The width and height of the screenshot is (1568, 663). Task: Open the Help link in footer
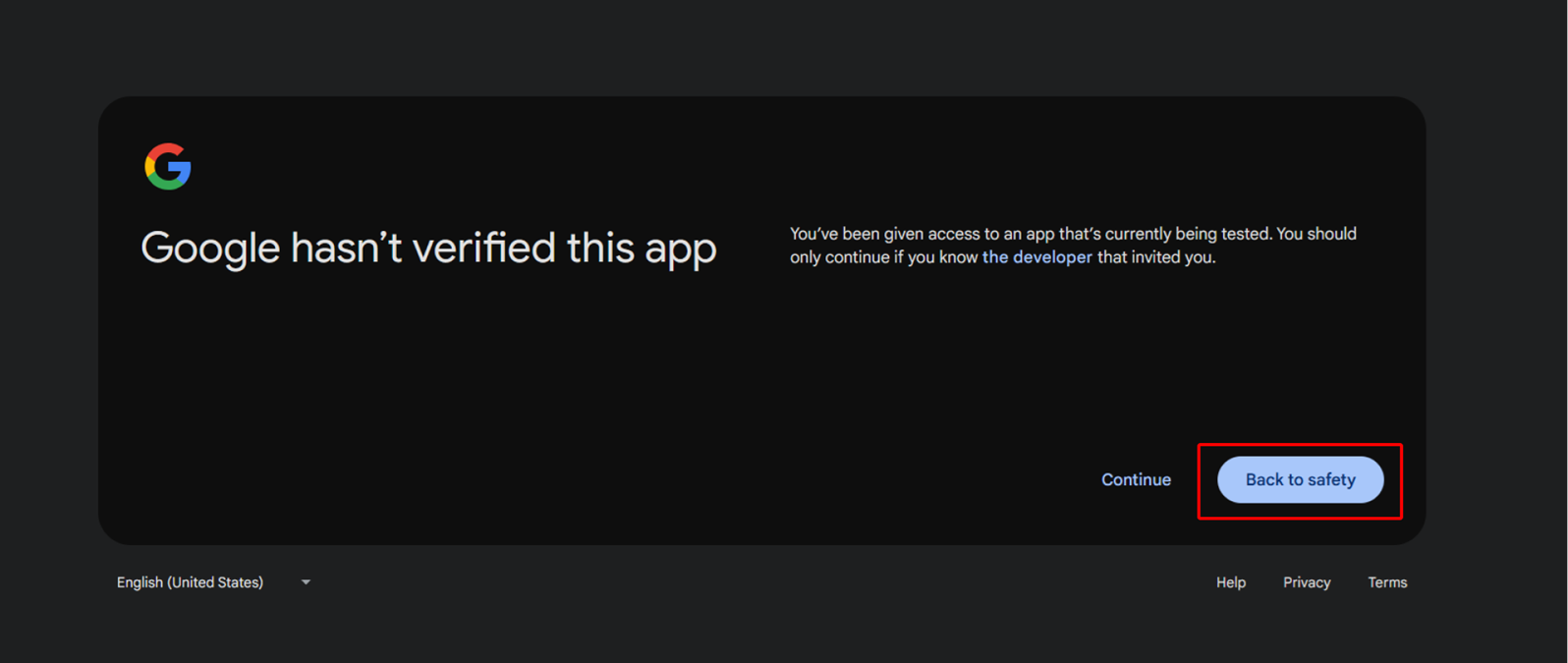coord(1230,582)
